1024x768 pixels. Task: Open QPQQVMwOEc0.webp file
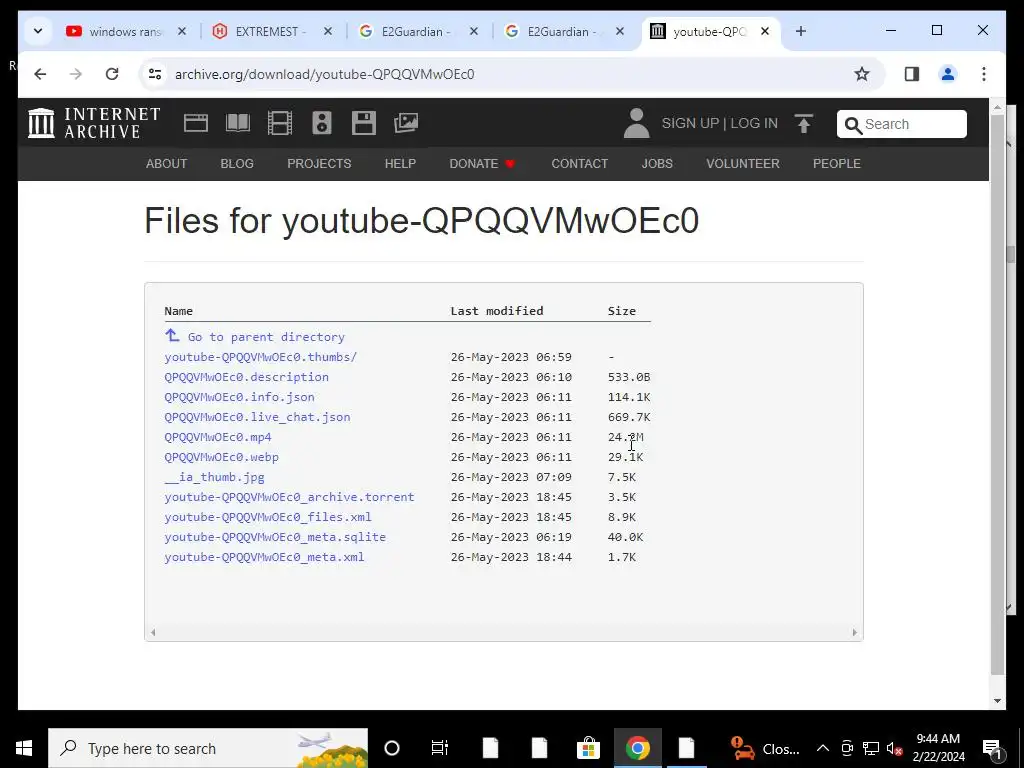pos(221,456)
